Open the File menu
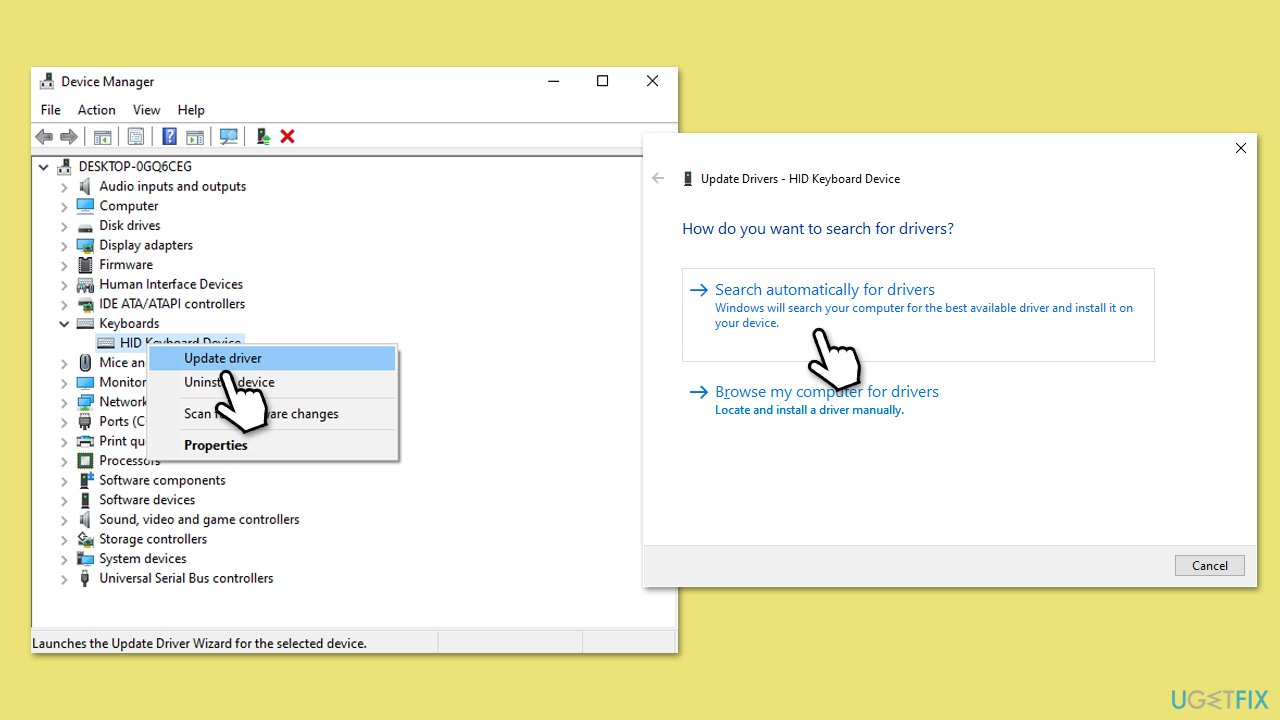 (51, 110)
